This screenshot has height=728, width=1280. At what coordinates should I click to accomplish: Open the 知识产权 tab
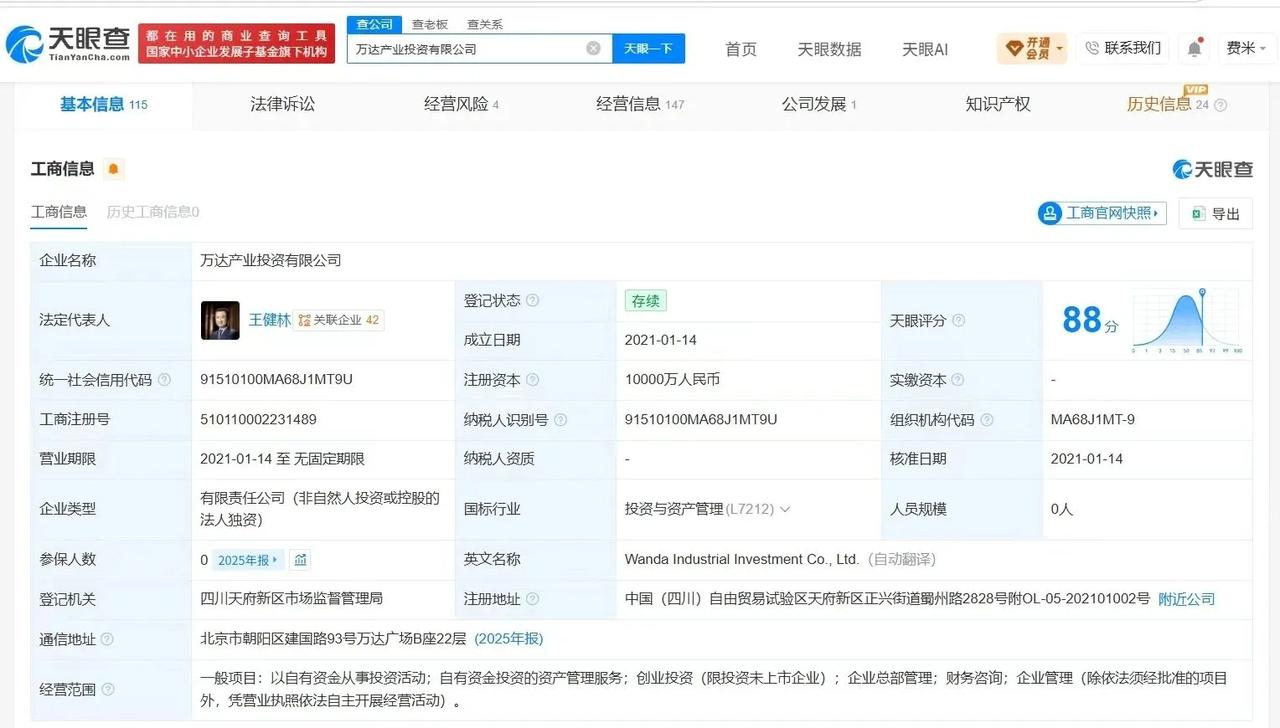point(998,104)
